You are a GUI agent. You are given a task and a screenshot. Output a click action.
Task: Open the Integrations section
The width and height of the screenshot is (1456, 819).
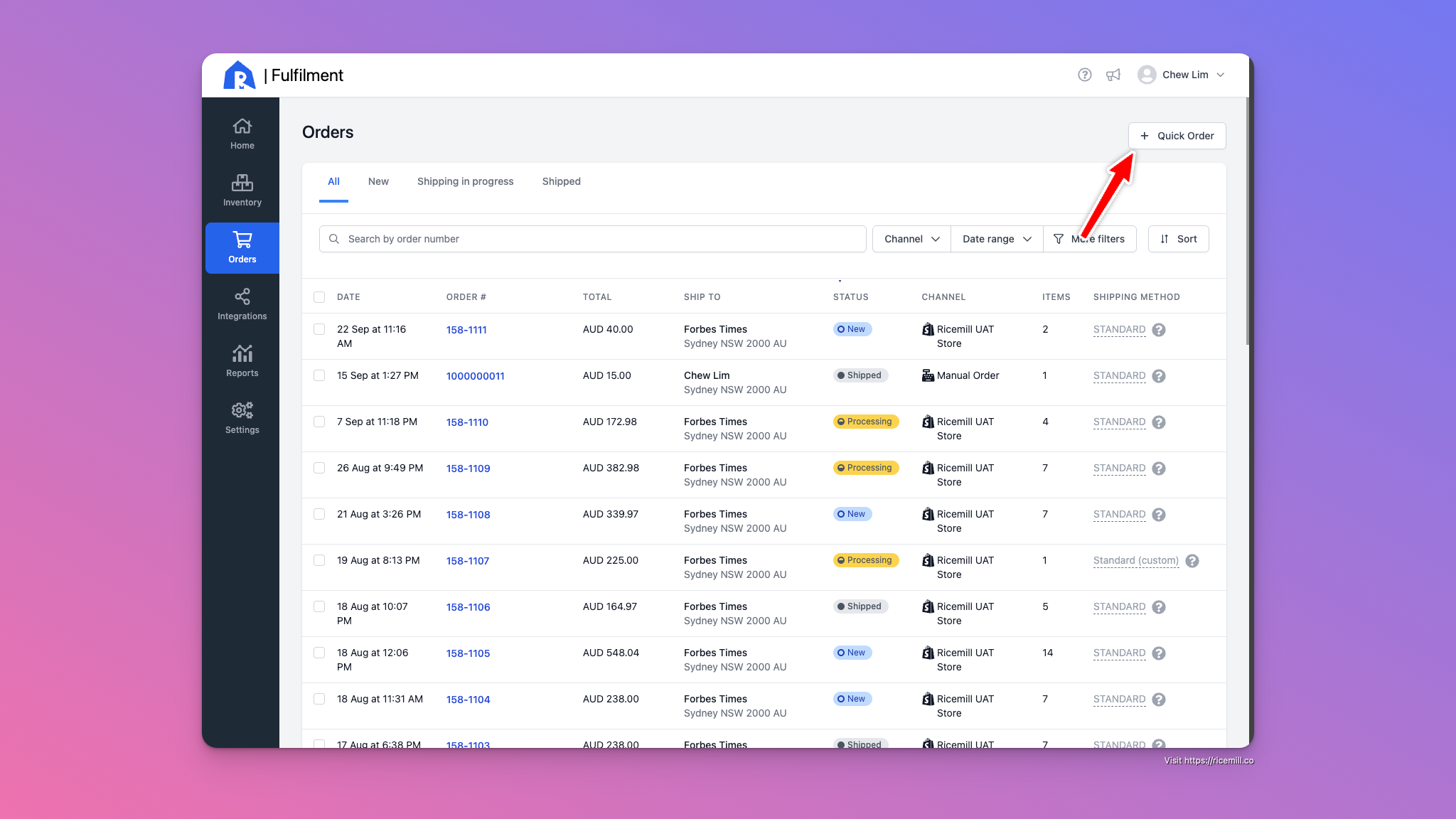click(242, 304)
